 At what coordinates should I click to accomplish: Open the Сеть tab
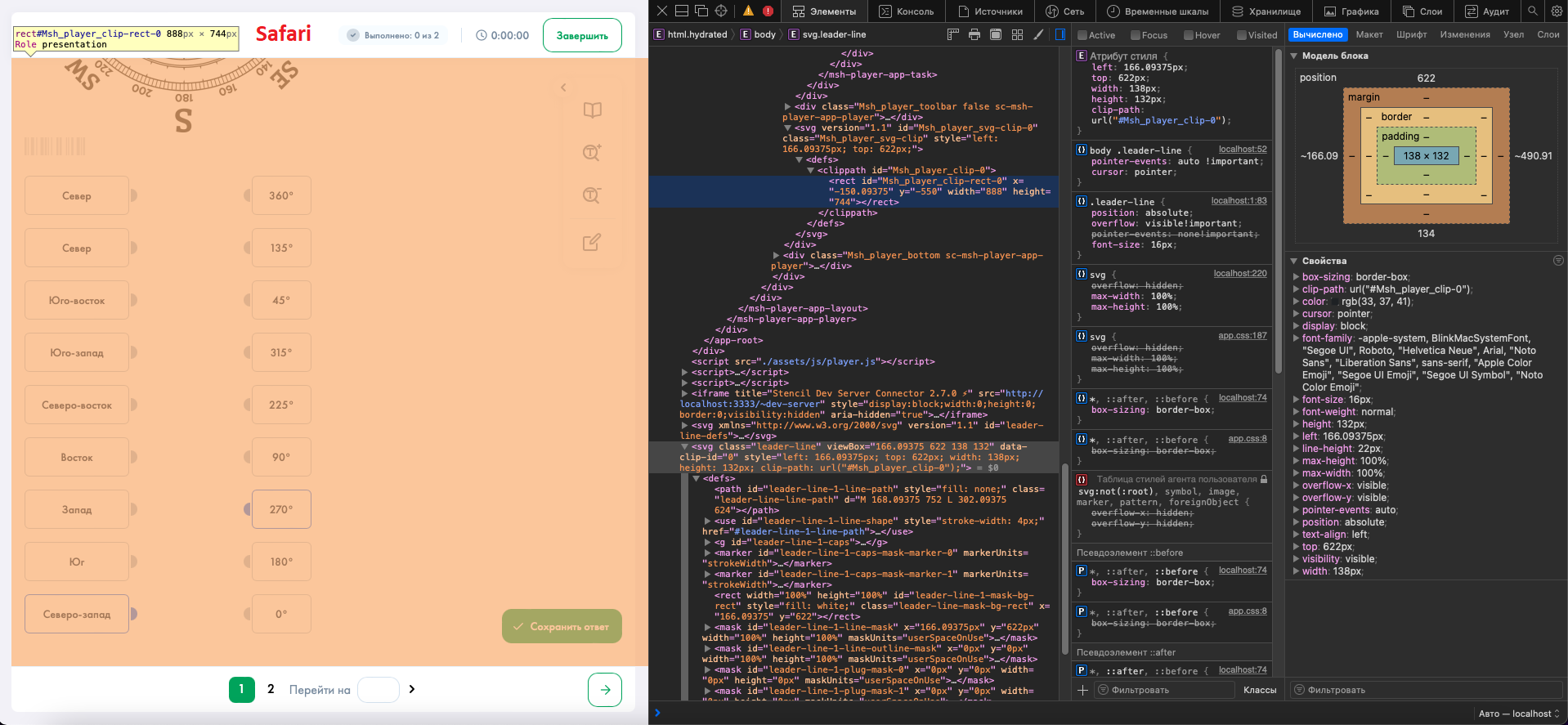[1064, 11]
